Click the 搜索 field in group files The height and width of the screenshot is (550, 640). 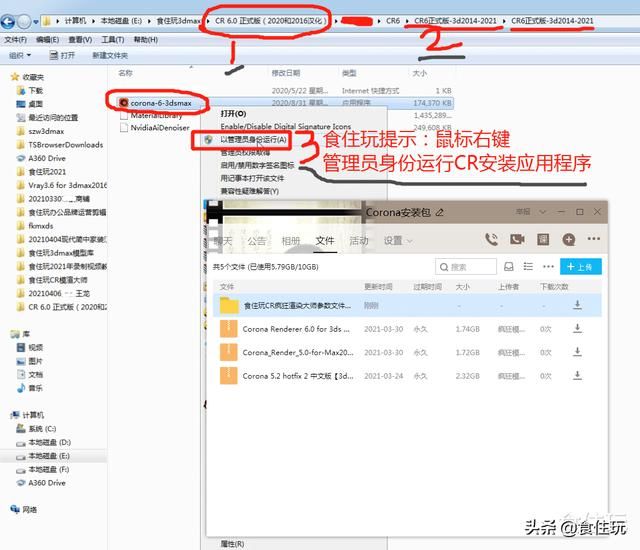[x=466, y=267]
